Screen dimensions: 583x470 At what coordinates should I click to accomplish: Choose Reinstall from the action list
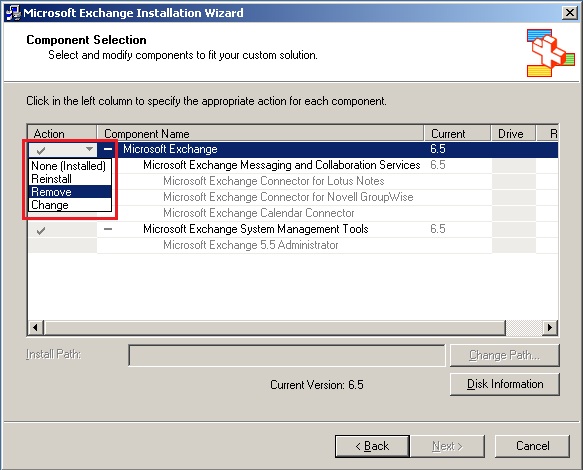point(70,179)
